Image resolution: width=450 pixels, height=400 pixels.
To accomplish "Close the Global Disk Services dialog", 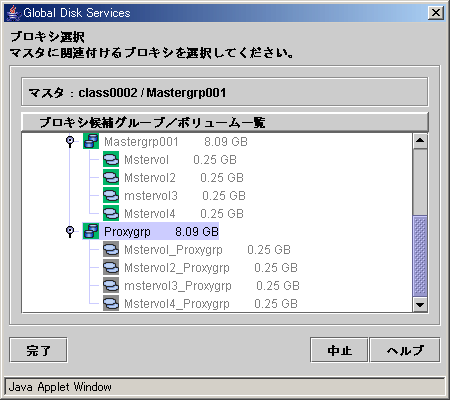I will (x=436, y=13).
